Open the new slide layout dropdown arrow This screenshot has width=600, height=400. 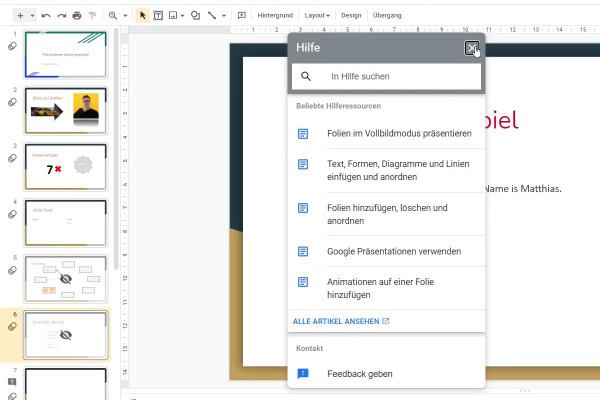point(33,16)
